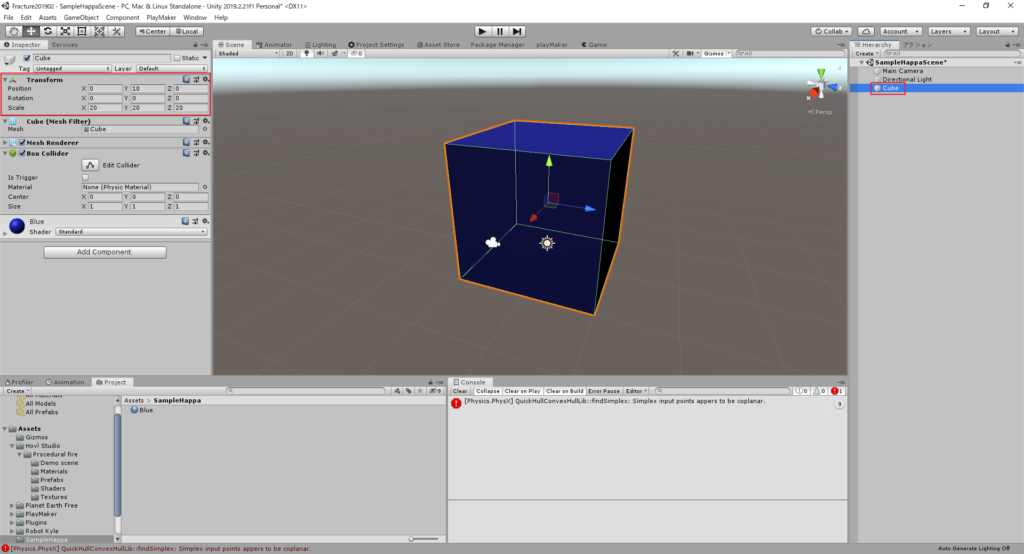
Task: Collapse SampleHappaScene in Hierarchy
Action: click(862, 63)
